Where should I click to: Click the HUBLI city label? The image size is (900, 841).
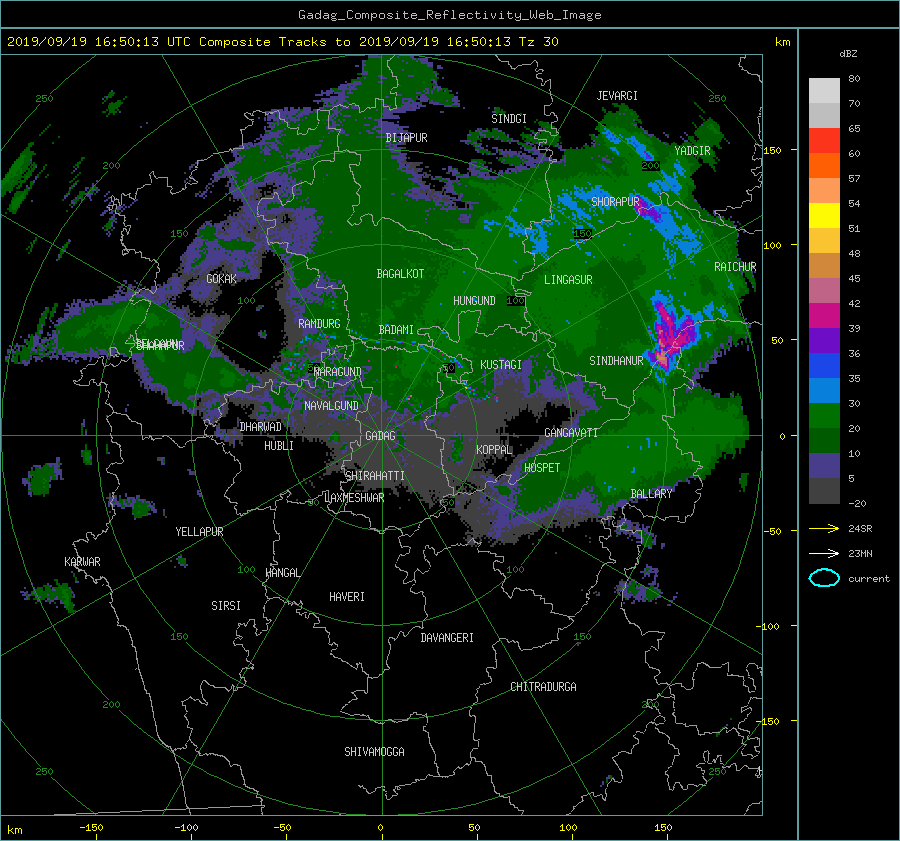point(279,446)
